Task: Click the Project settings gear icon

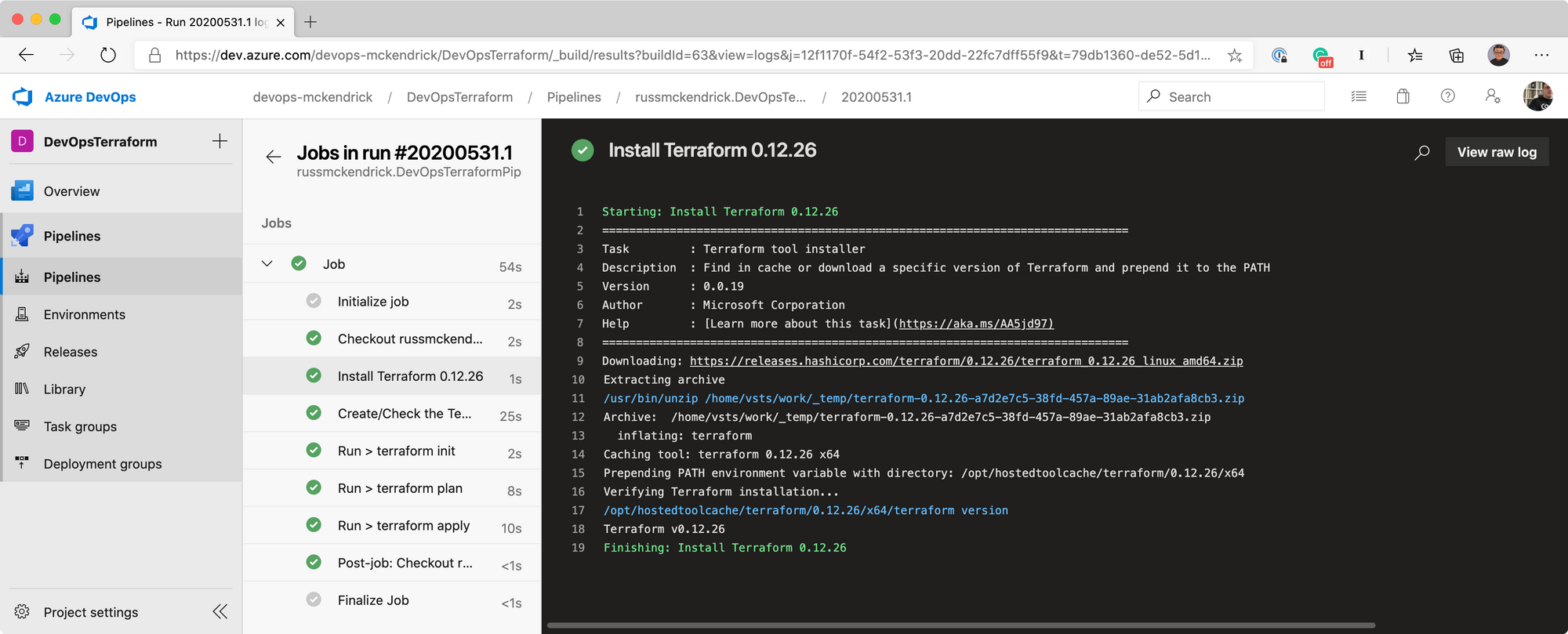Action: pyautogui.click(x=22, y=611)
